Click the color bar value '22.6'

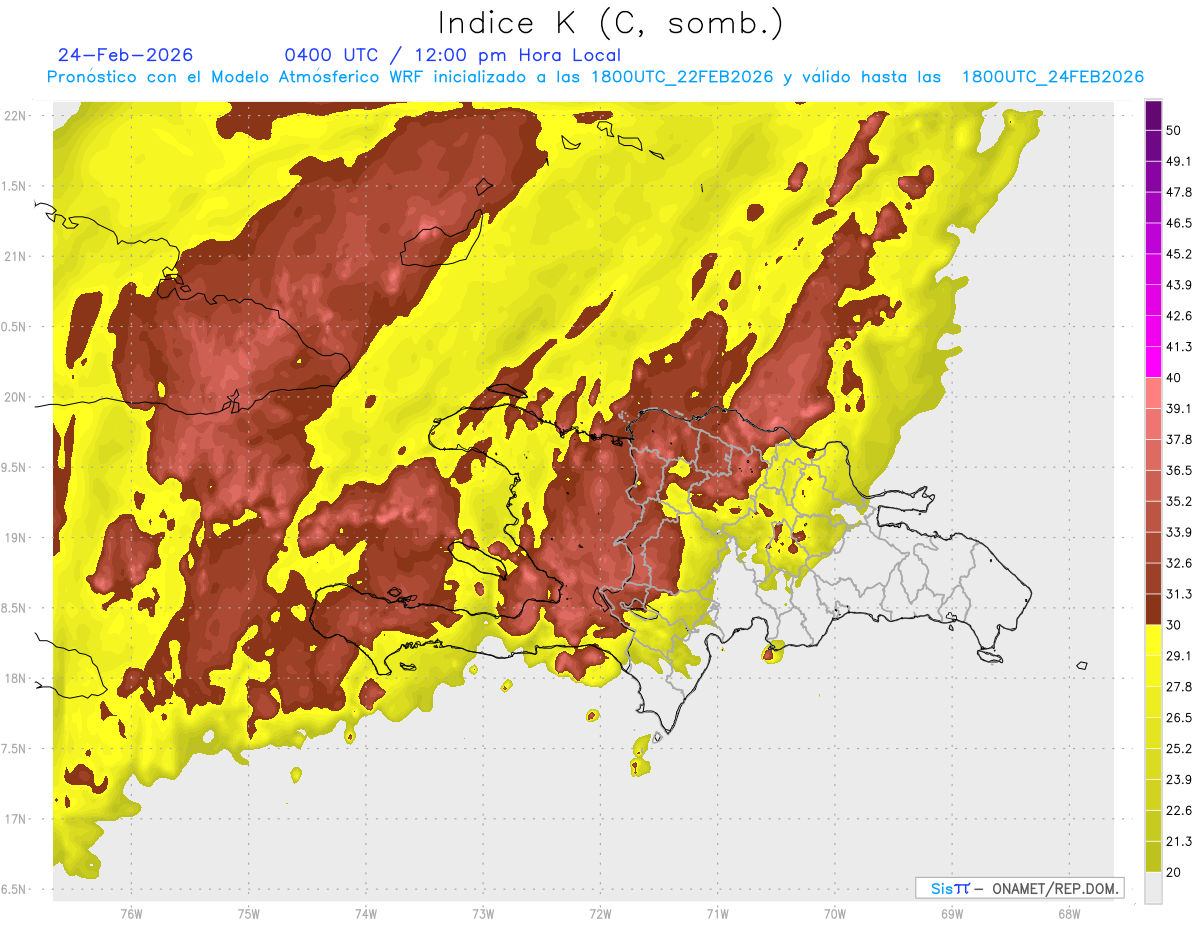pos(1178,810)
